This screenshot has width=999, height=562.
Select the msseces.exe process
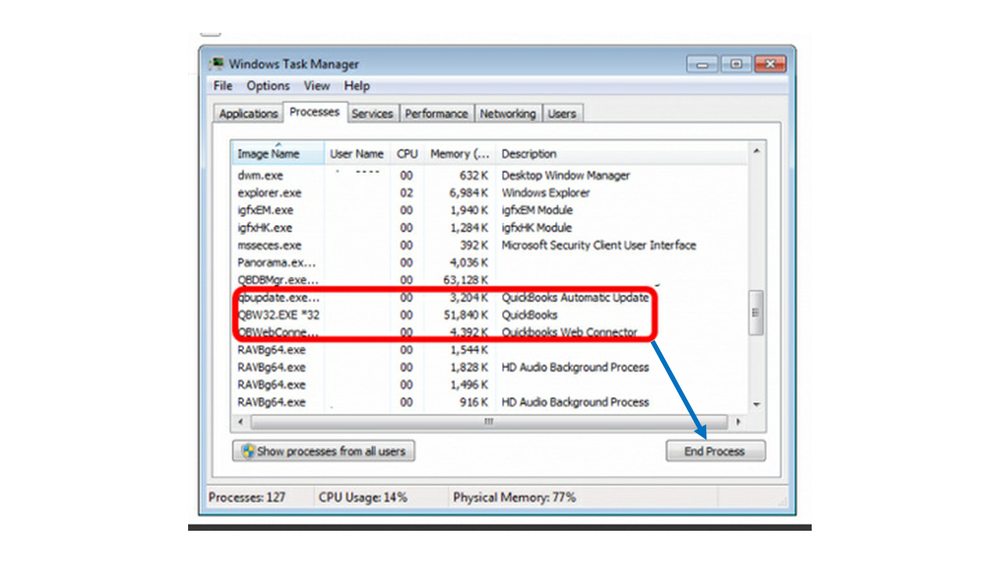coord(489,245)
